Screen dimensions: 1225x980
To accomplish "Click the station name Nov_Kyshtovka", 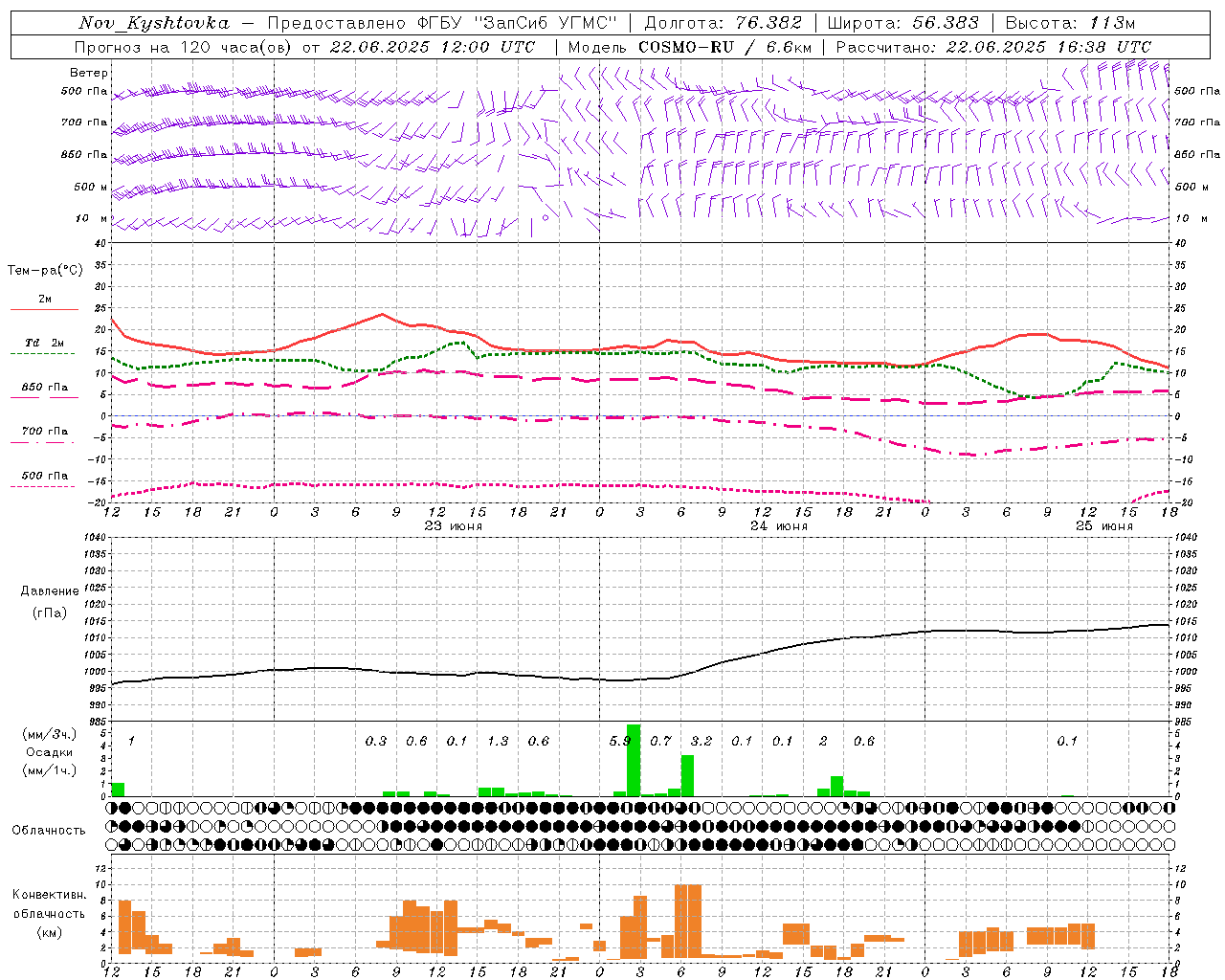I will coord(154,23).
